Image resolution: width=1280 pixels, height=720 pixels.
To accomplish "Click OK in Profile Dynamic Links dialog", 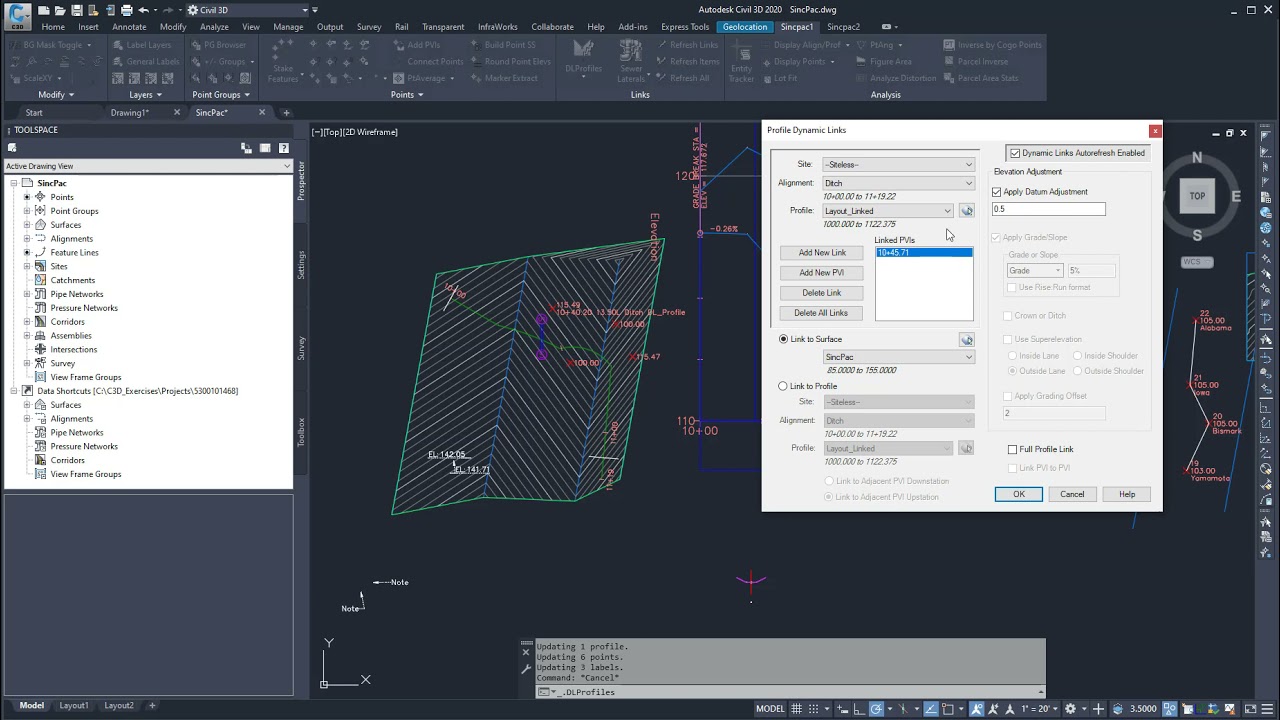I will click(1019, 494).
